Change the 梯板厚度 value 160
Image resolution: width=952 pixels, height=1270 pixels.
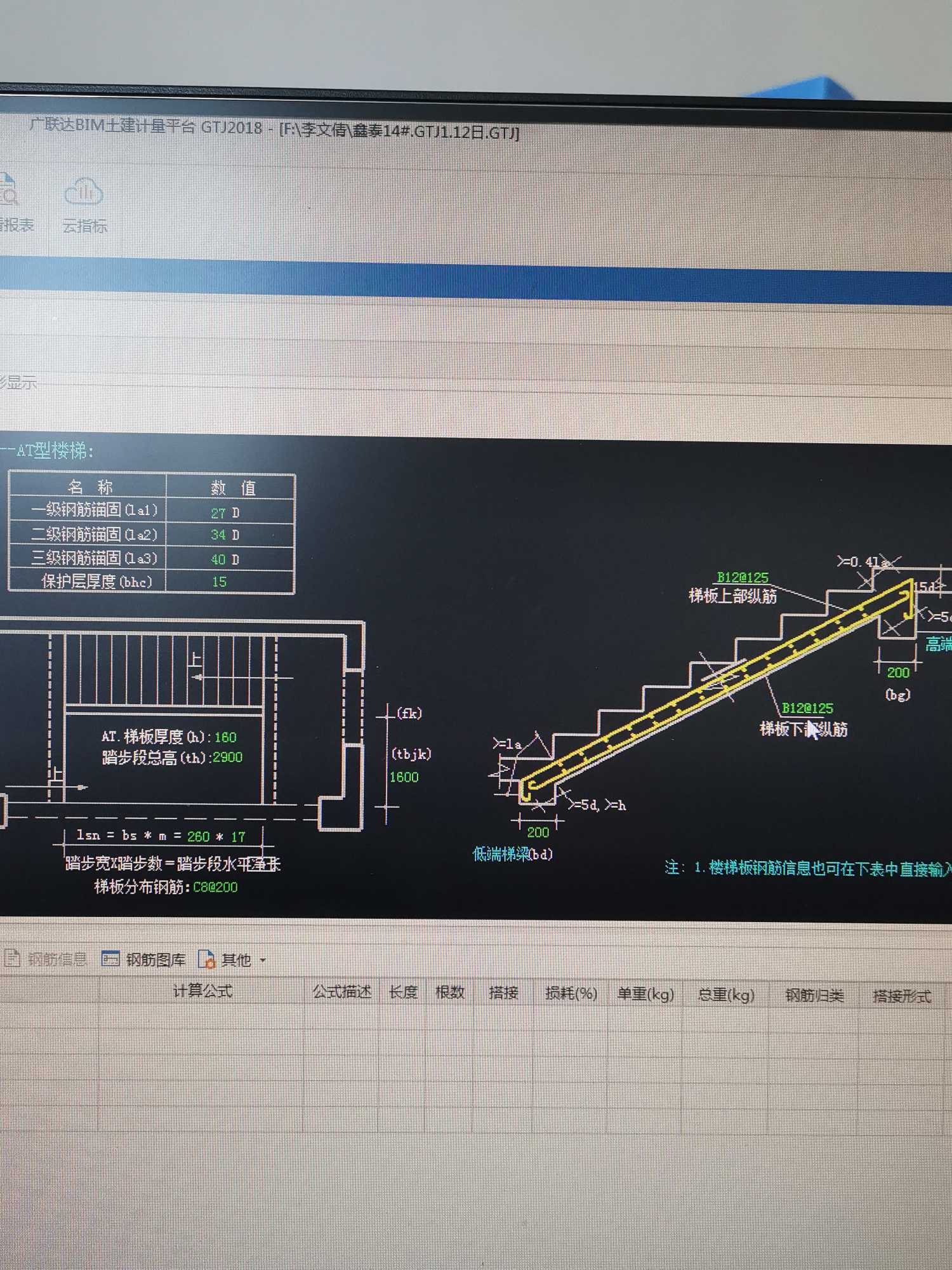coord(225,737)
